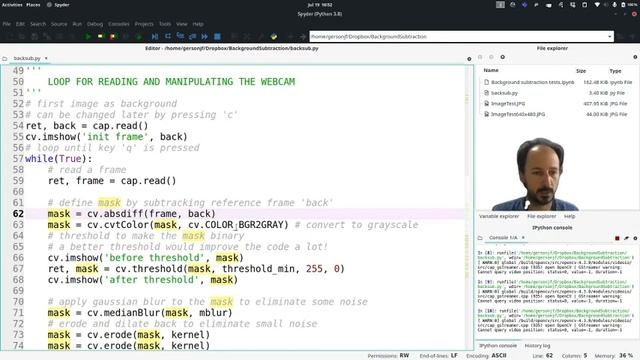Sort files by Size column
This screenshot has width=640, height=360.
(581, 71)
